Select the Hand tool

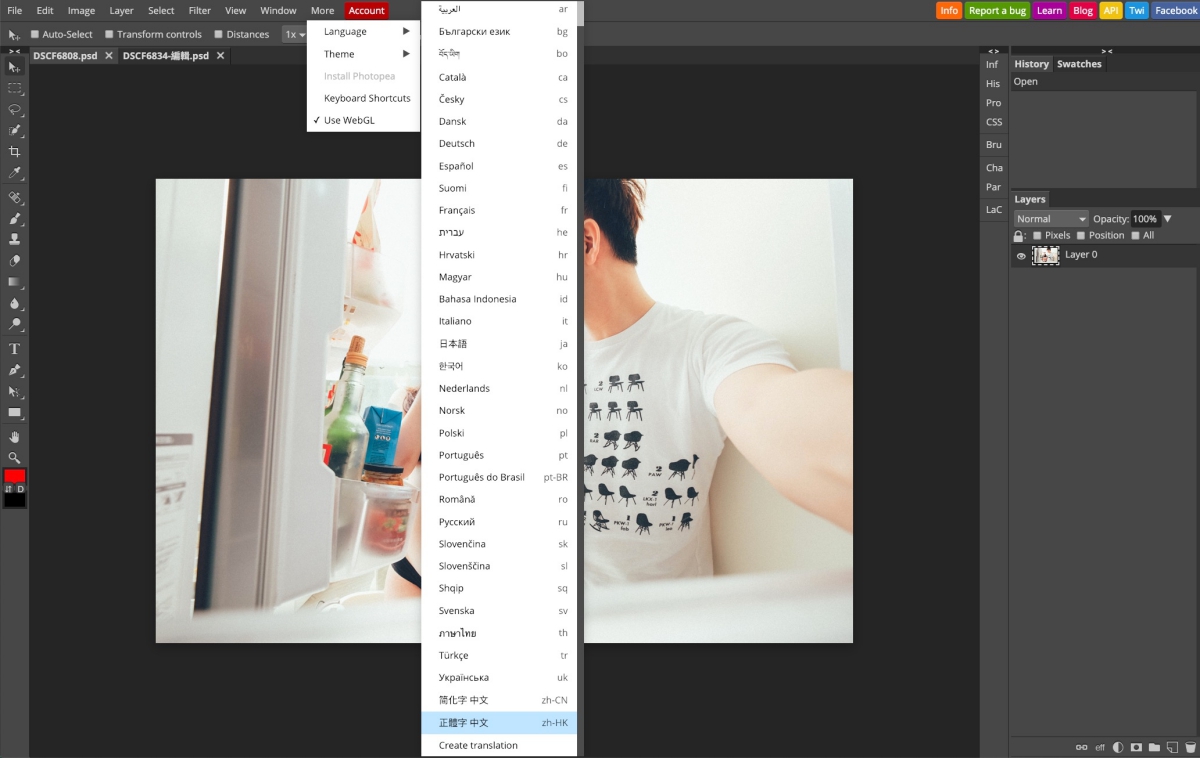(x=14, y=437)
